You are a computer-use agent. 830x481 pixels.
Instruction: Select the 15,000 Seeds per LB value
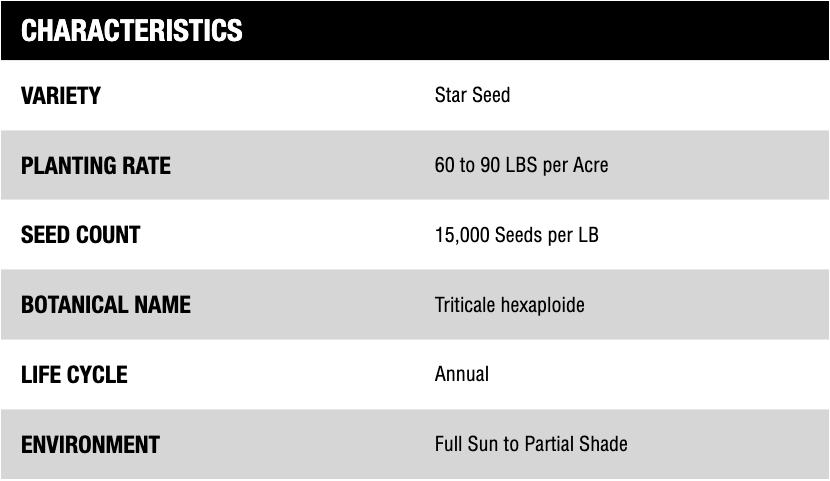click(x=516, y=235)
